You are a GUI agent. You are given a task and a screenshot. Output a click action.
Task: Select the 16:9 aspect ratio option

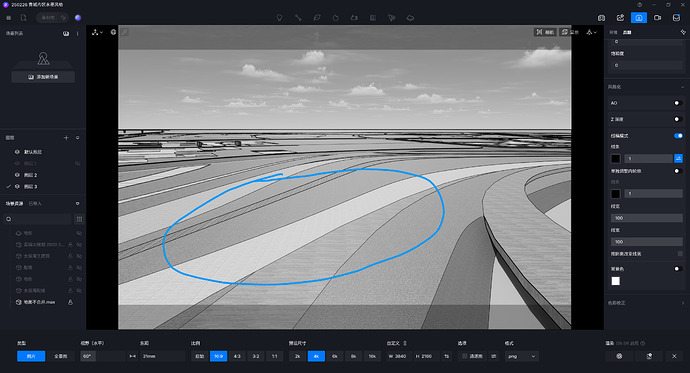point(219,356)
